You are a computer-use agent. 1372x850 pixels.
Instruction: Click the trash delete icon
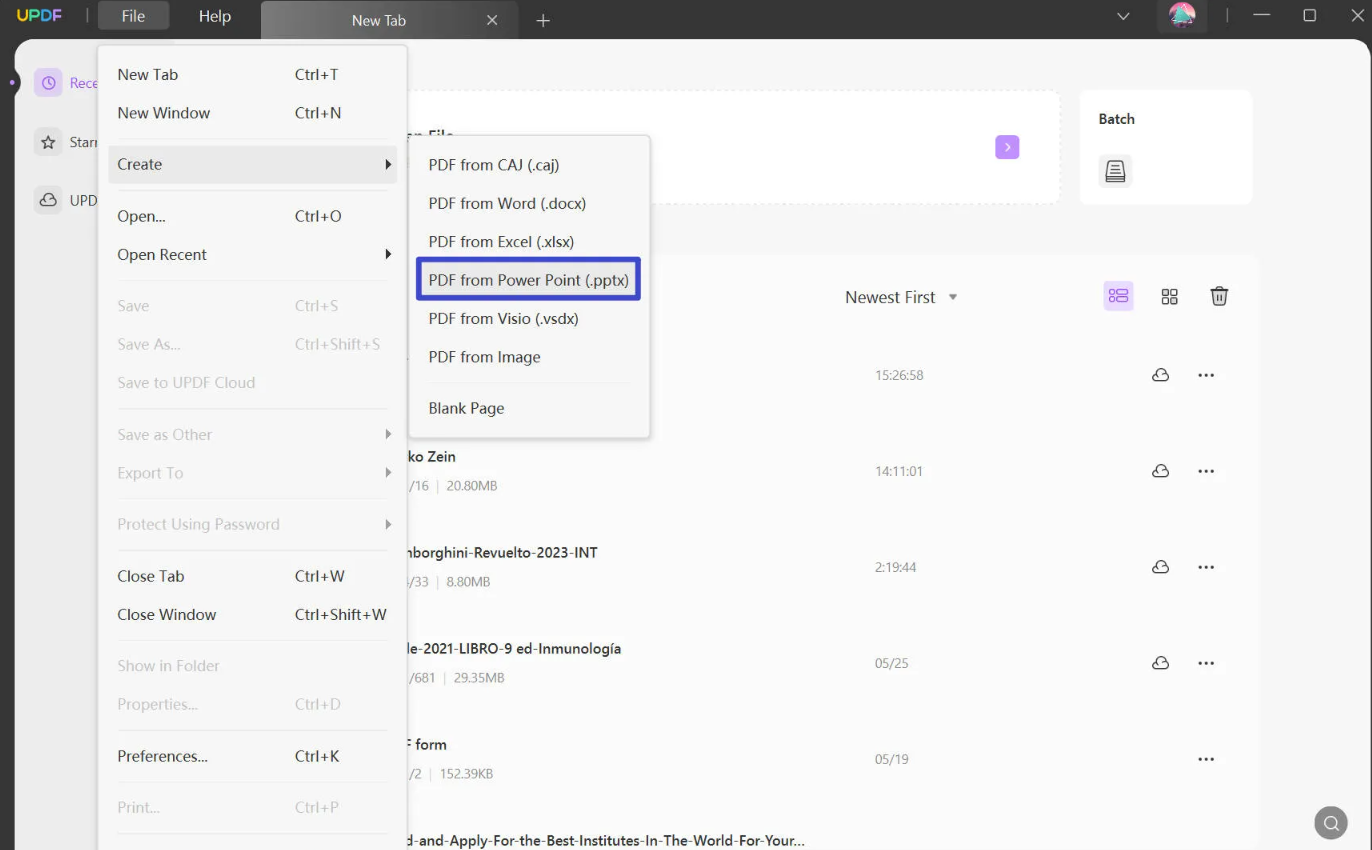[1219, 296]
